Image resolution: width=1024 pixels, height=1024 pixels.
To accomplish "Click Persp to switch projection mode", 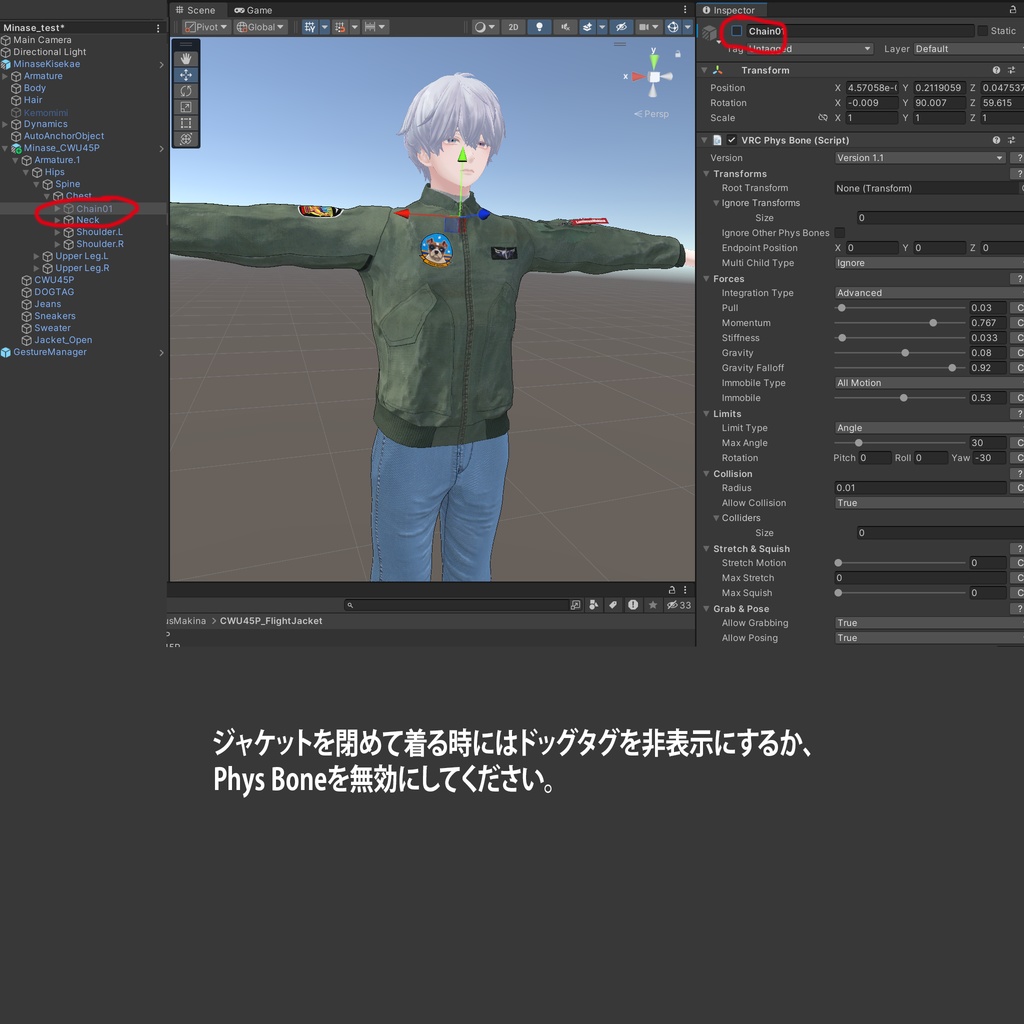I will [655, 113].
